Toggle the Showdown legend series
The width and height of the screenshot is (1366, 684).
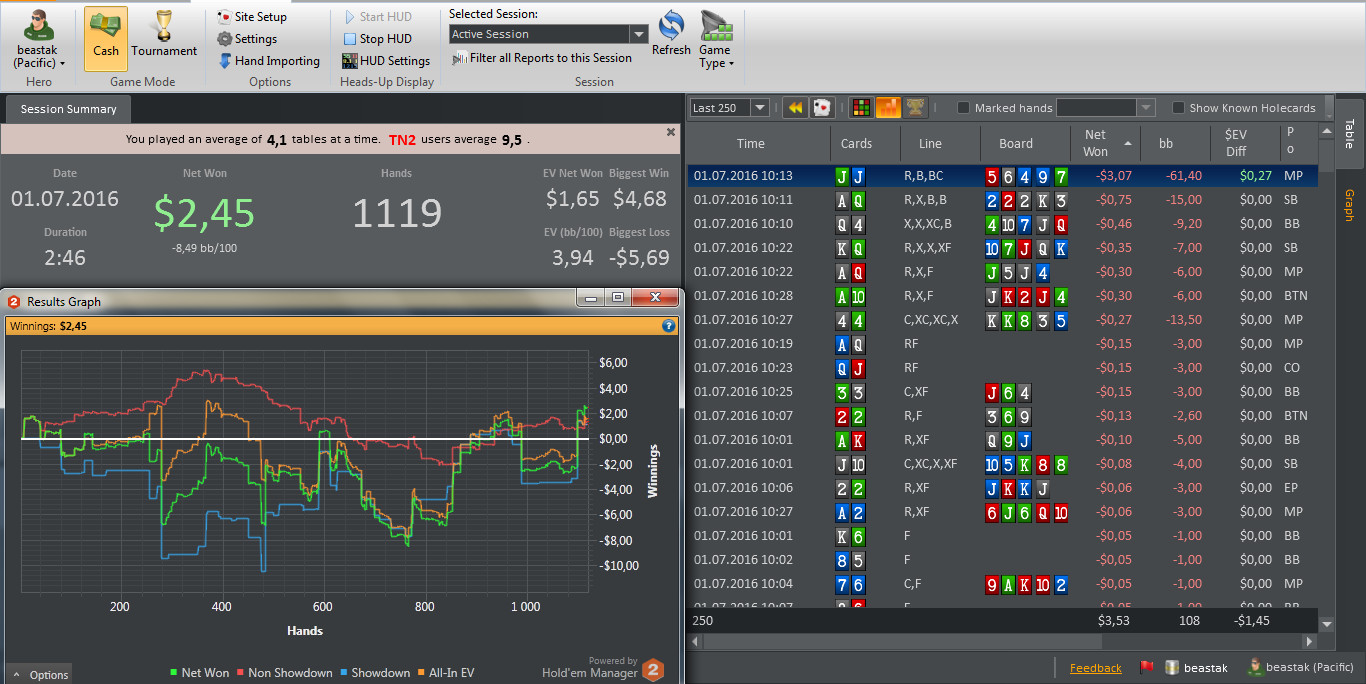[x=376, y=673]
